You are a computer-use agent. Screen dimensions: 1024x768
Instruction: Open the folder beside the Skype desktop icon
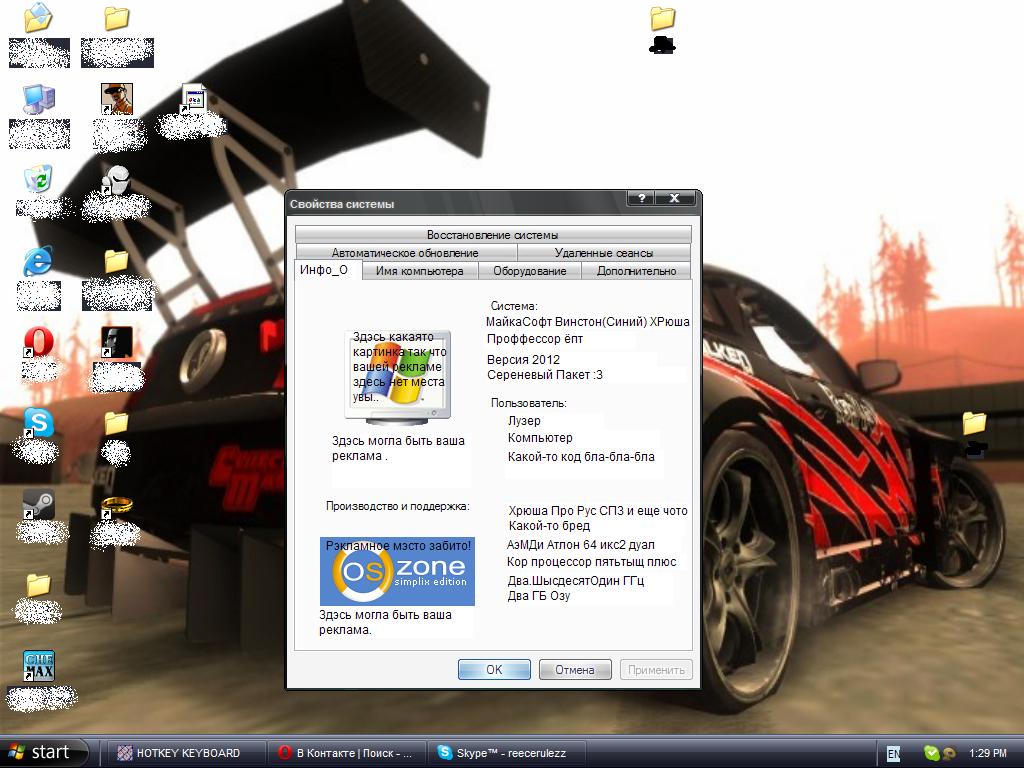(x=116, y=423)
